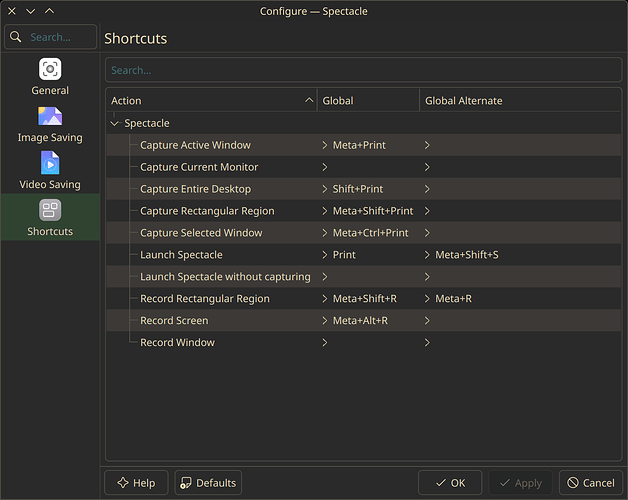This screenshot has width=628, height=500.
Task: Select the Record Rectangular Region row
Action: click(364, 298)
